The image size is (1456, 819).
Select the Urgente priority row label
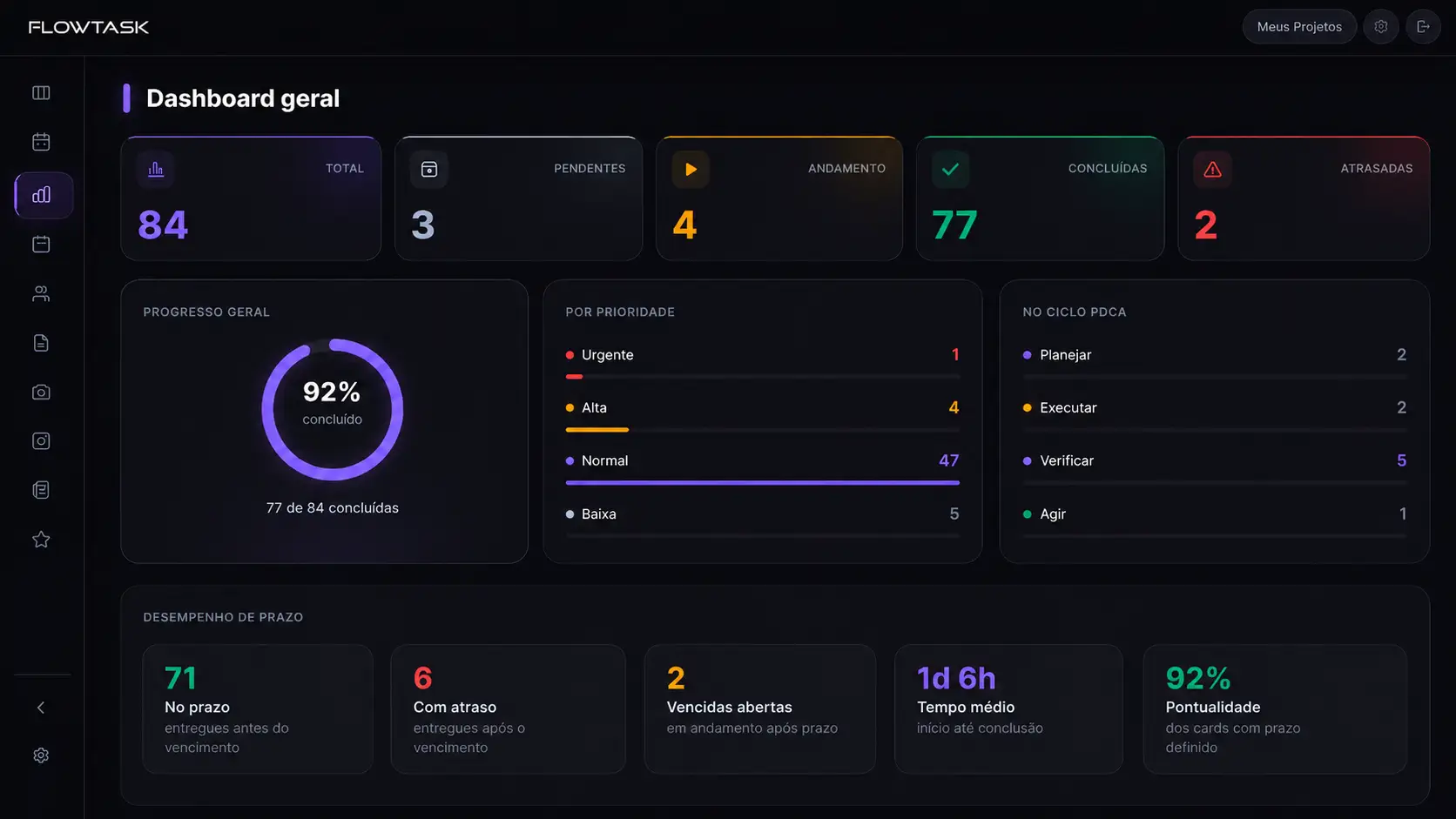click(x=607, y=355)
